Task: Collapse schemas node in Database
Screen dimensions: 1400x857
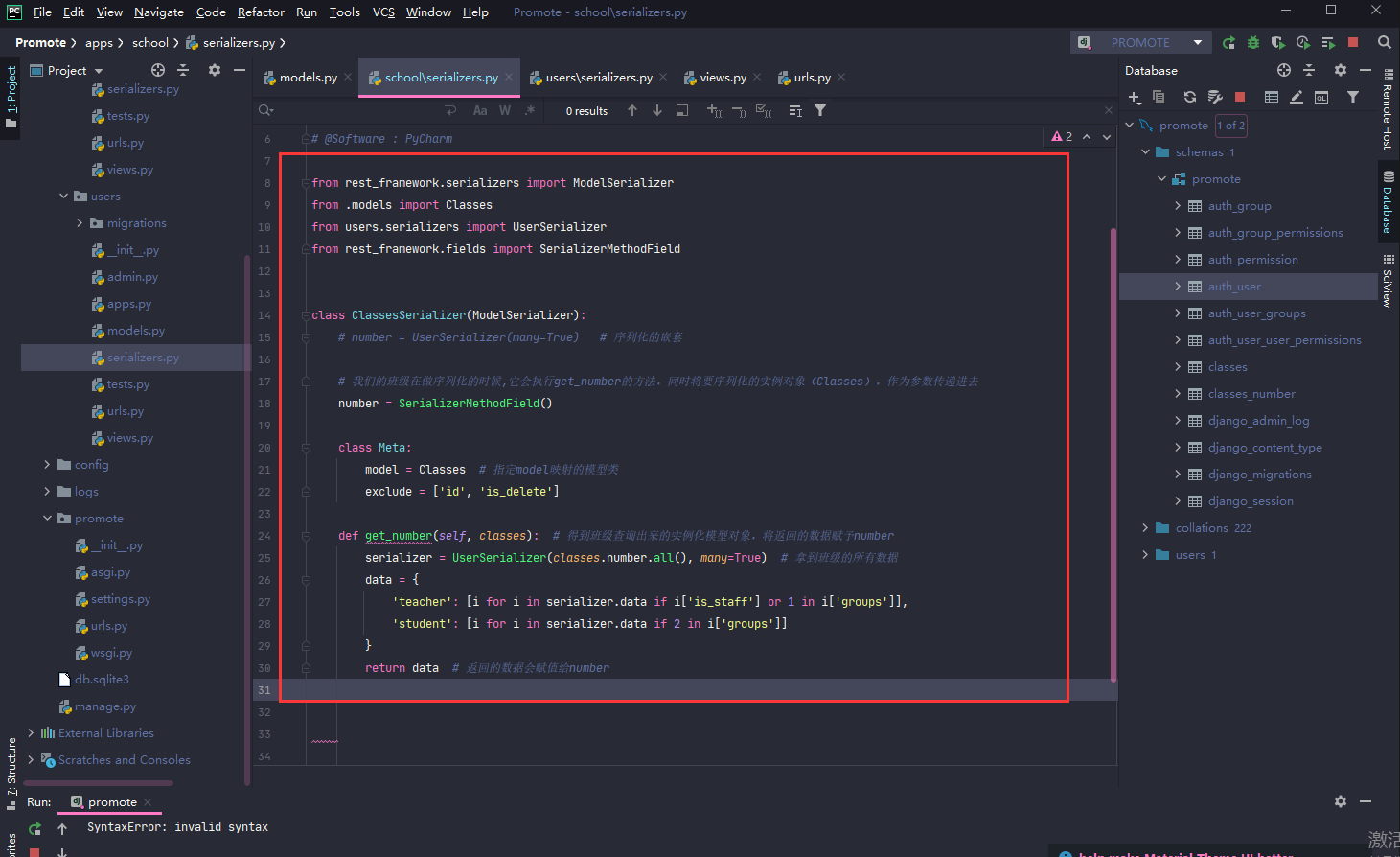Action: 1145,151
